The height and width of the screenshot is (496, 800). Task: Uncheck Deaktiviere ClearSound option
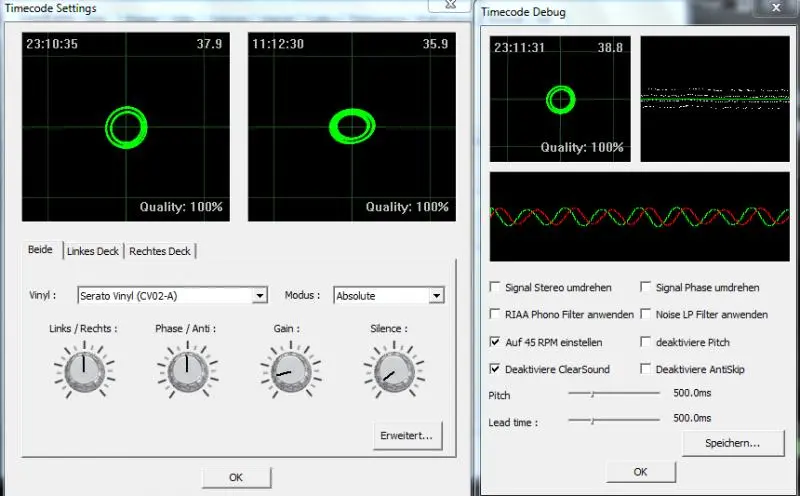pyautogui.click(x=496, y=369)
